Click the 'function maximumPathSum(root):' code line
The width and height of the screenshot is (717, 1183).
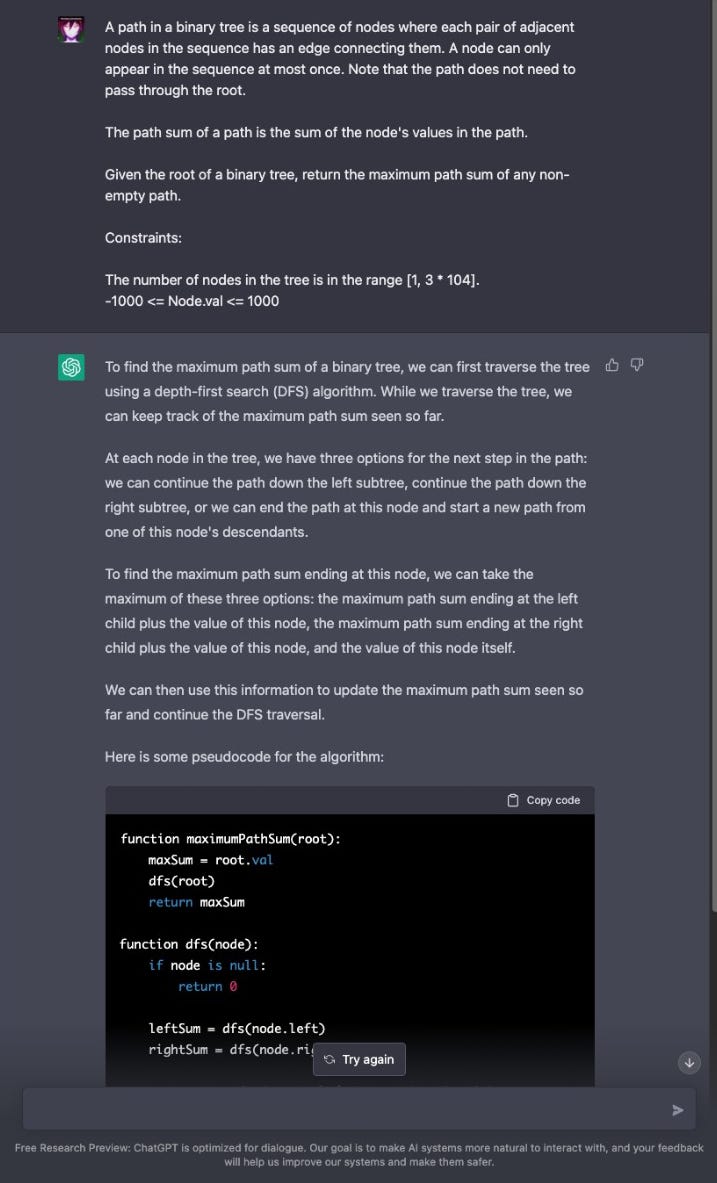pos(230,839)
